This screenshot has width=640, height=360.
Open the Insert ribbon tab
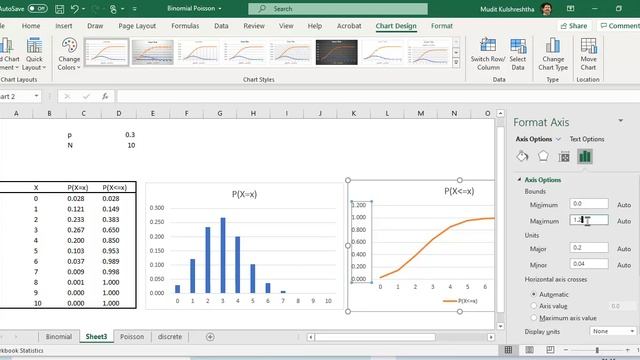64,26
